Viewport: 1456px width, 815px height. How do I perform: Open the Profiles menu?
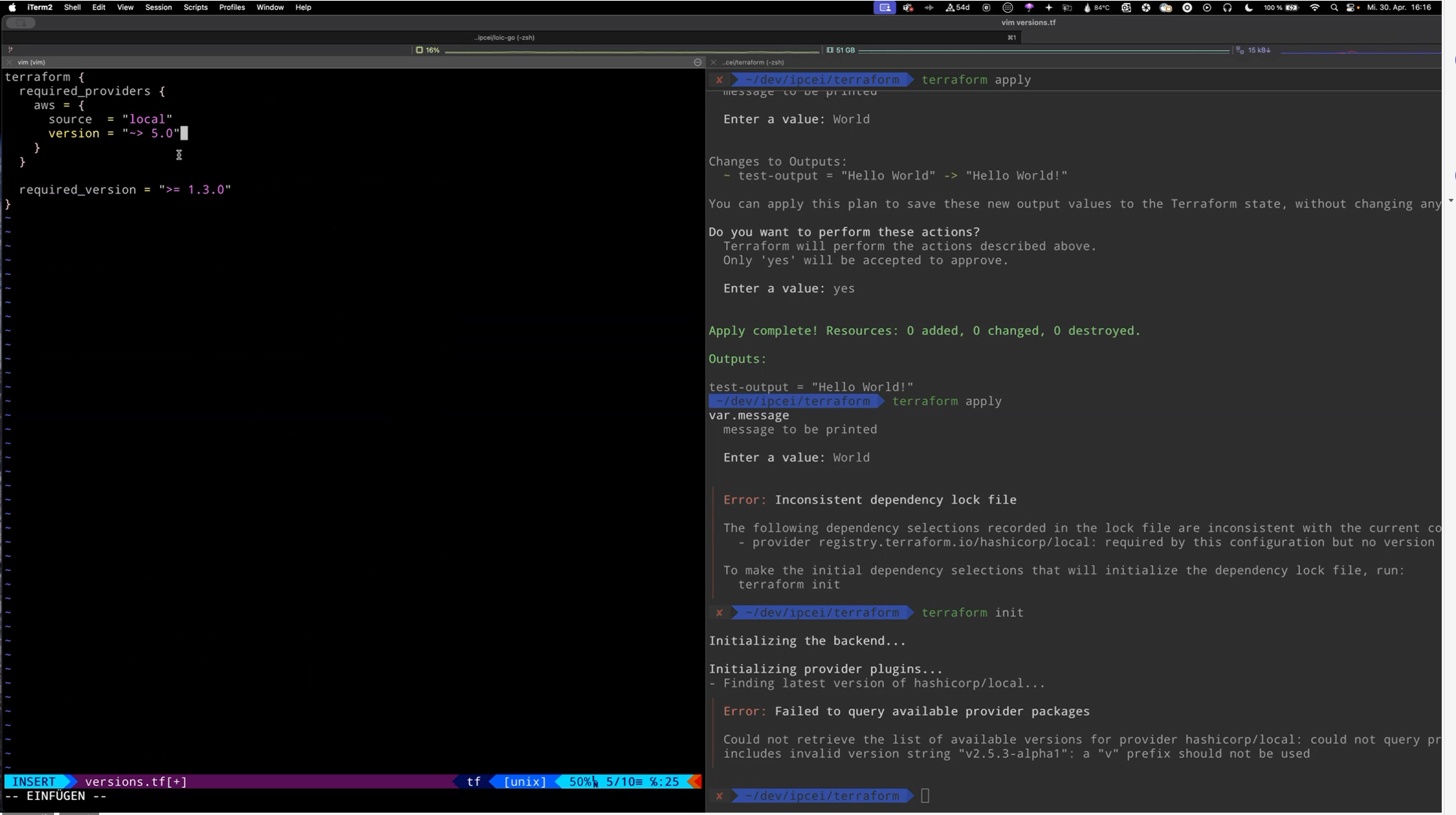point(232,8)
